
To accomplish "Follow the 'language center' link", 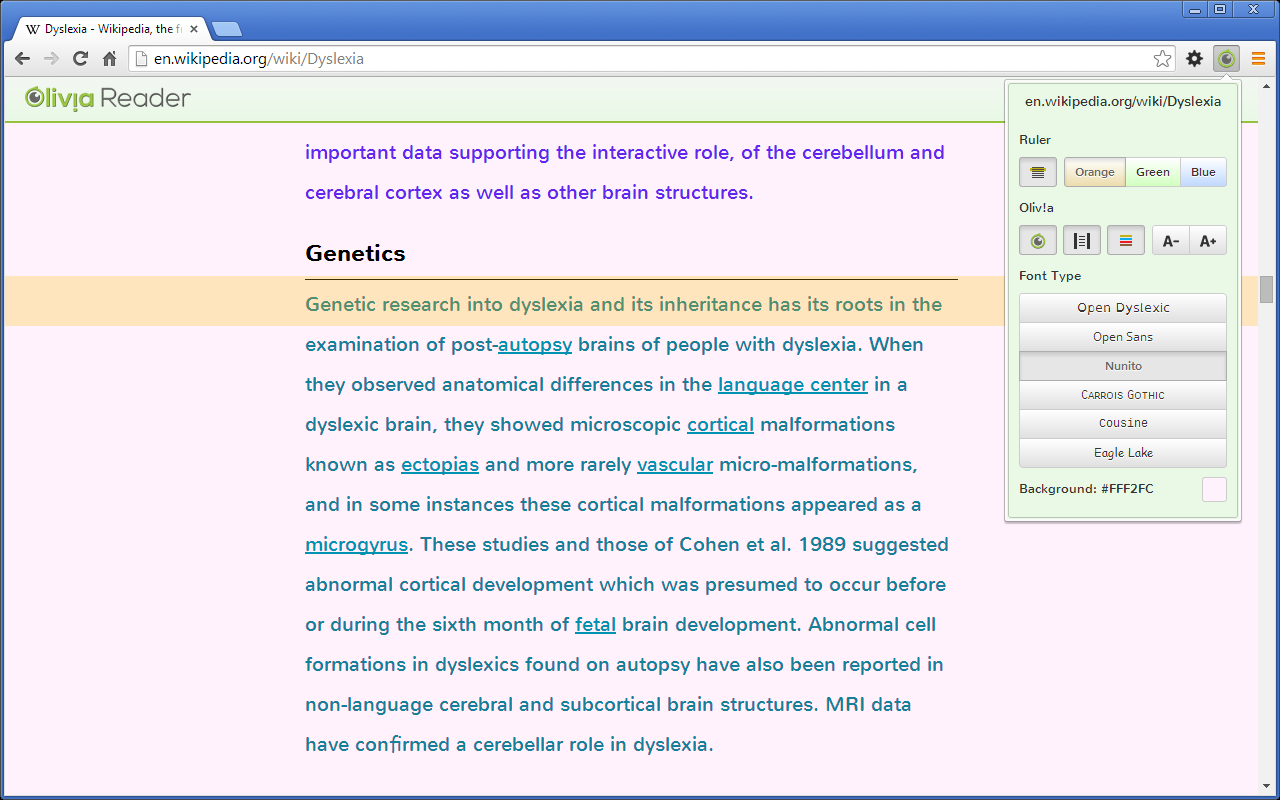I will [792, 385].
